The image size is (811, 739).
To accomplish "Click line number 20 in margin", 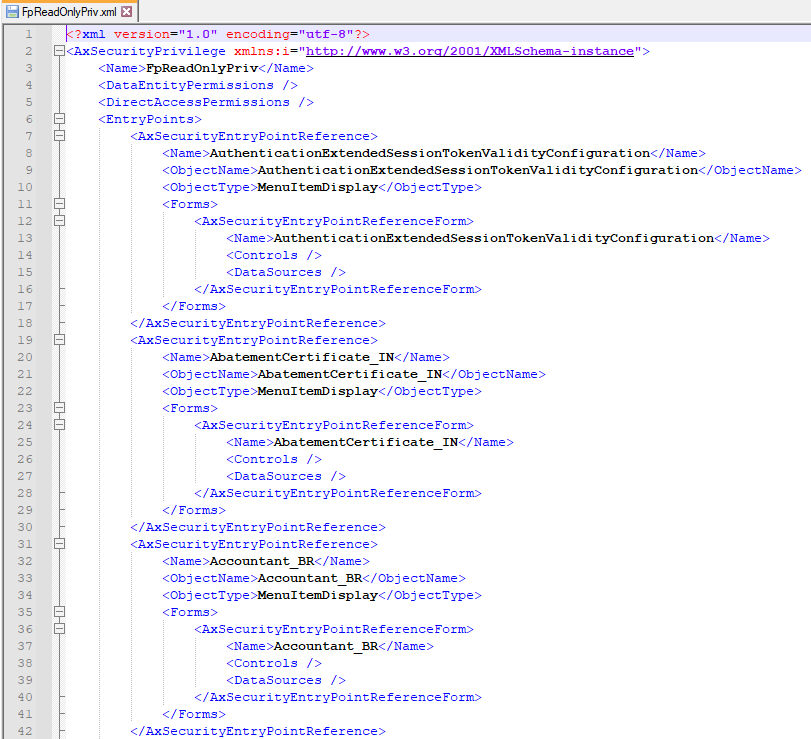I will pos(25,357).
